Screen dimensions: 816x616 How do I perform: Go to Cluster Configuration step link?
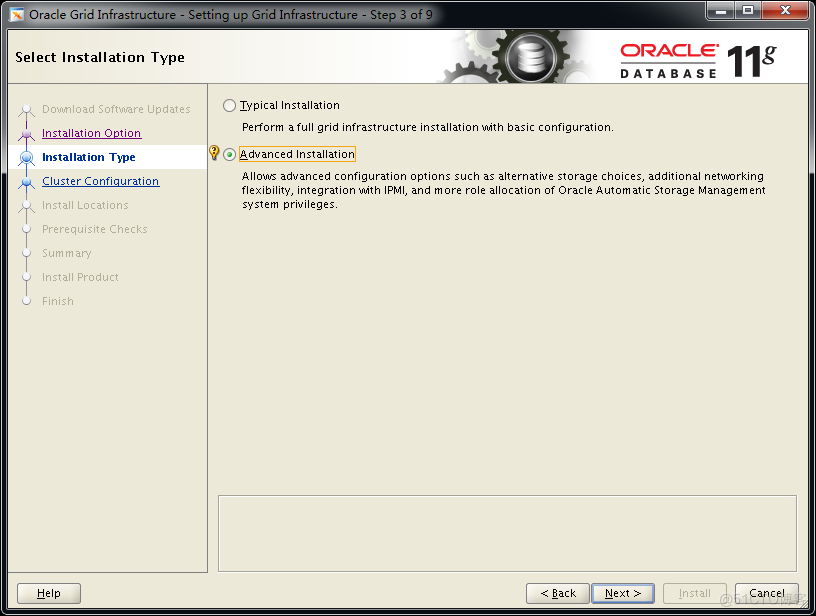100,181
